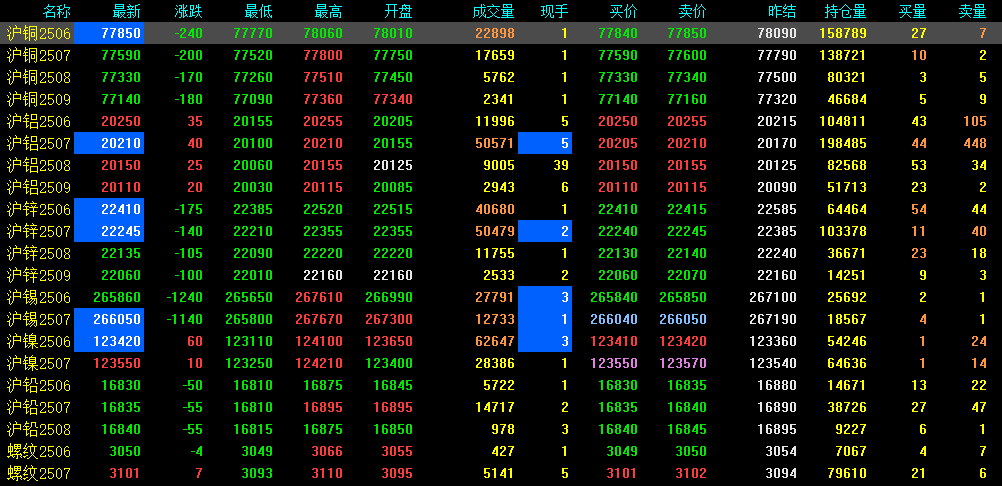
Task: Click highlighted latest price 77850
Action: click(109, 33)
